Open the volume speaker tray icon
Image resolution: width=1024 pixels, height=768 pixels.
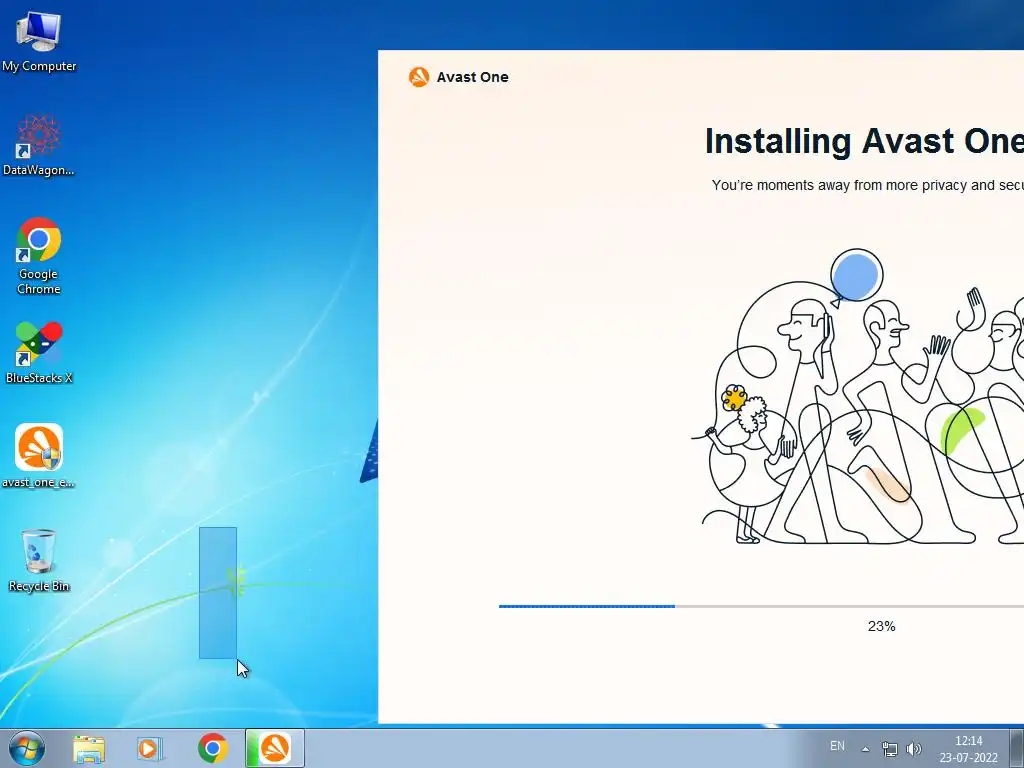914,748
